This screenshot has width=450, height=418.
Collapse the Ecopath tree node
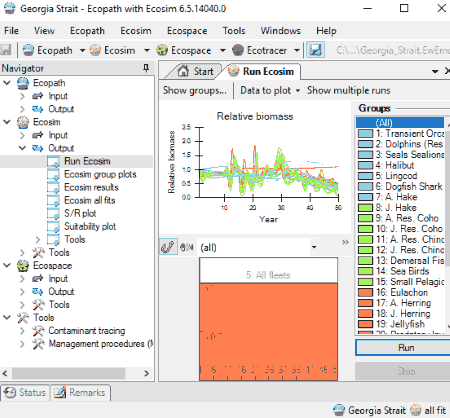coord(7,83)
